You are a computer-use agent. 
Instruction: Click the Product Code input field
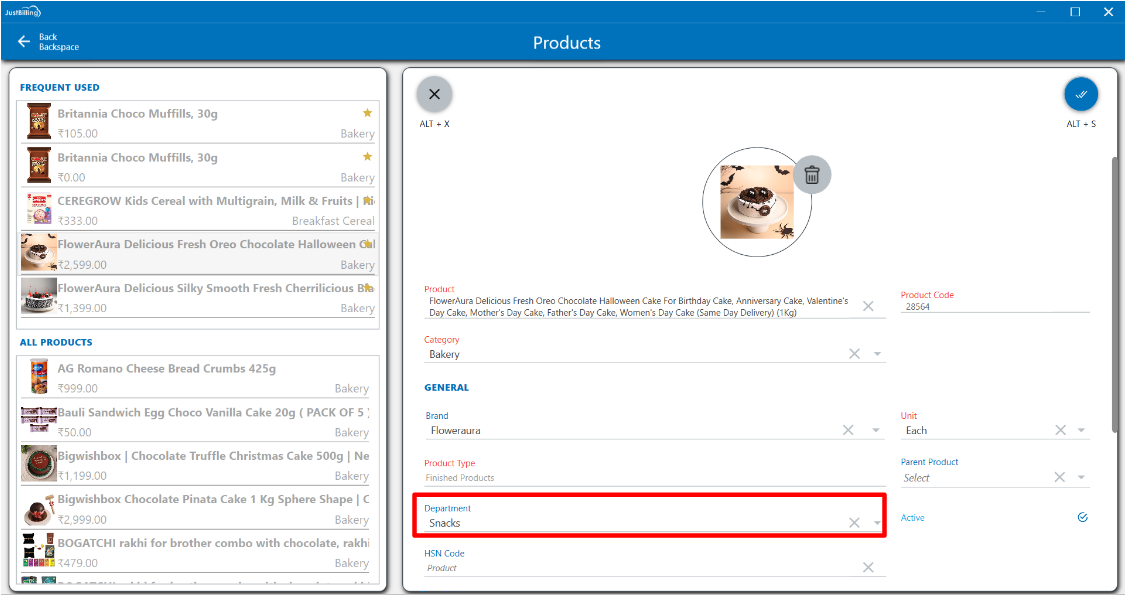(x=993, y=307)
